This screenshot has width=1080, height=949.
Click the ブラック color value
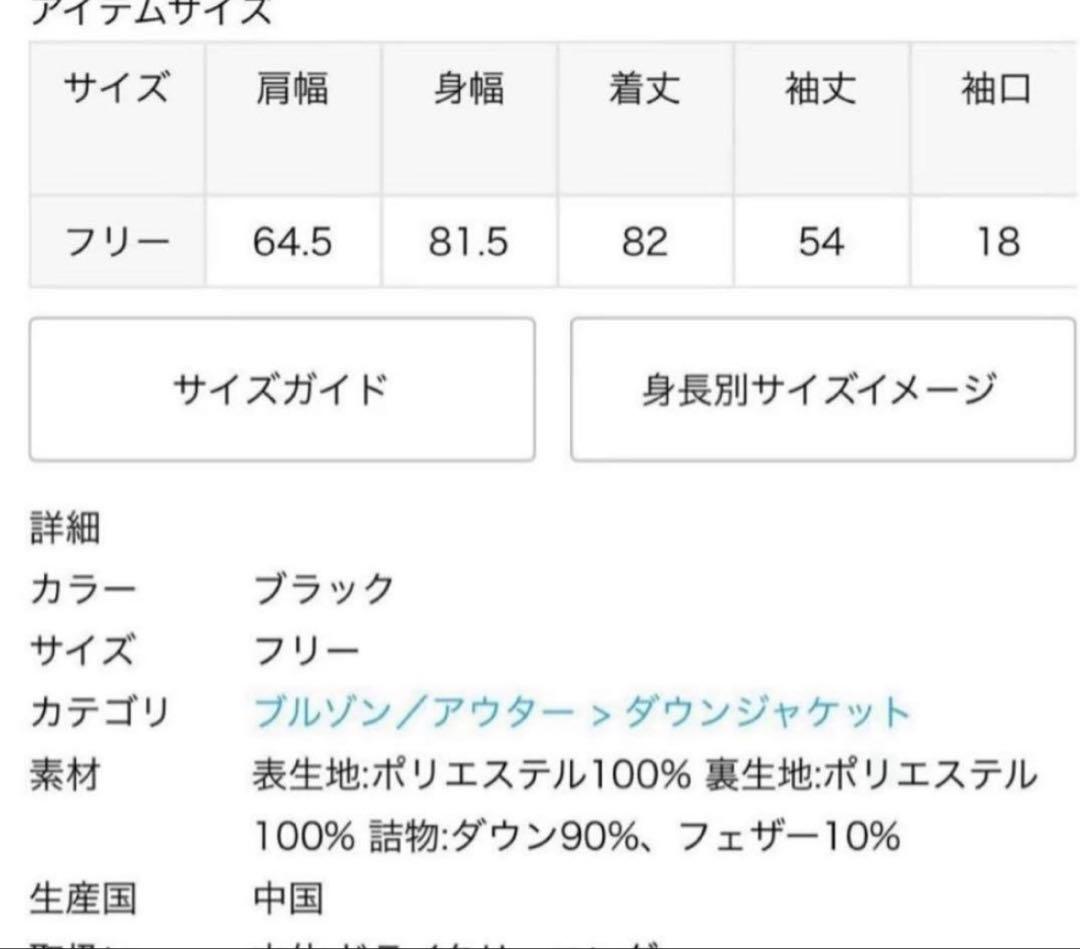[x=324, y=589]
